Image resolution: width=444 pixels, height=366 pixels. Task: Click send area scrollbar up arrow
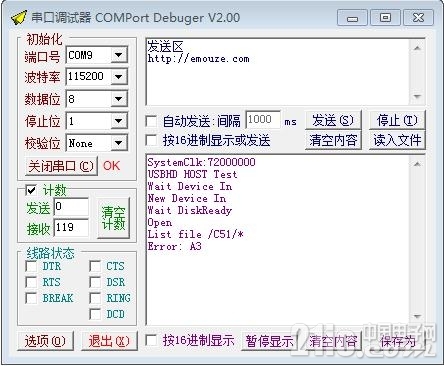coord(417,48)
